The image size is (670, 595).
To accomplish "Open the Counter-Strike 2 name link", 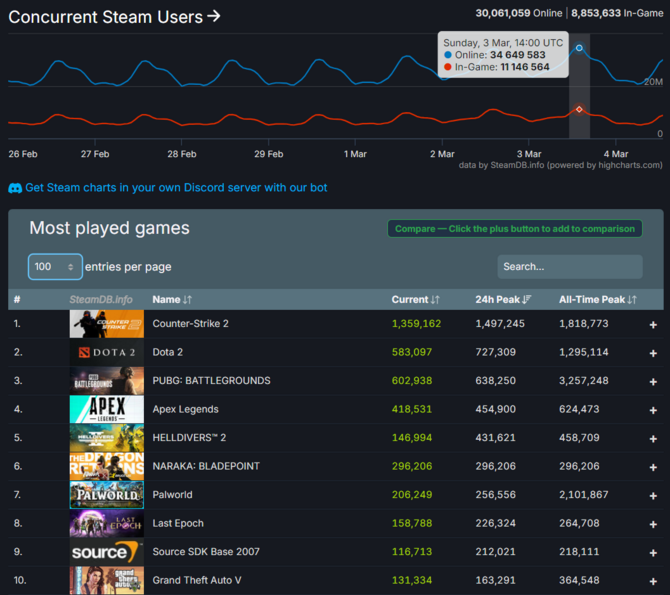I will 191,324.
